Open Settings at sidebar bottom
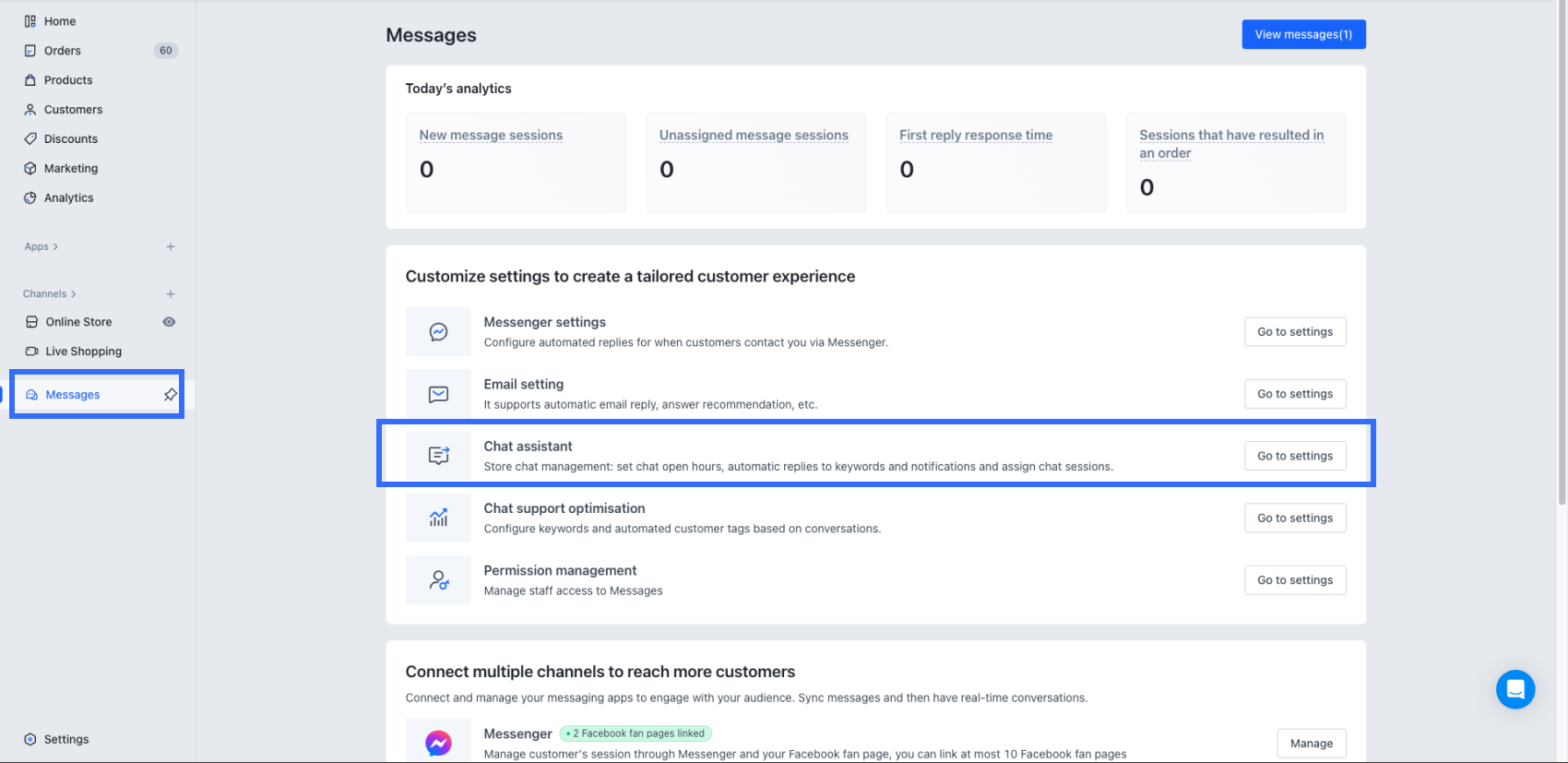The height and width of the screenshot is (763, 1568). pyautogui.click(x=66, y=739)
